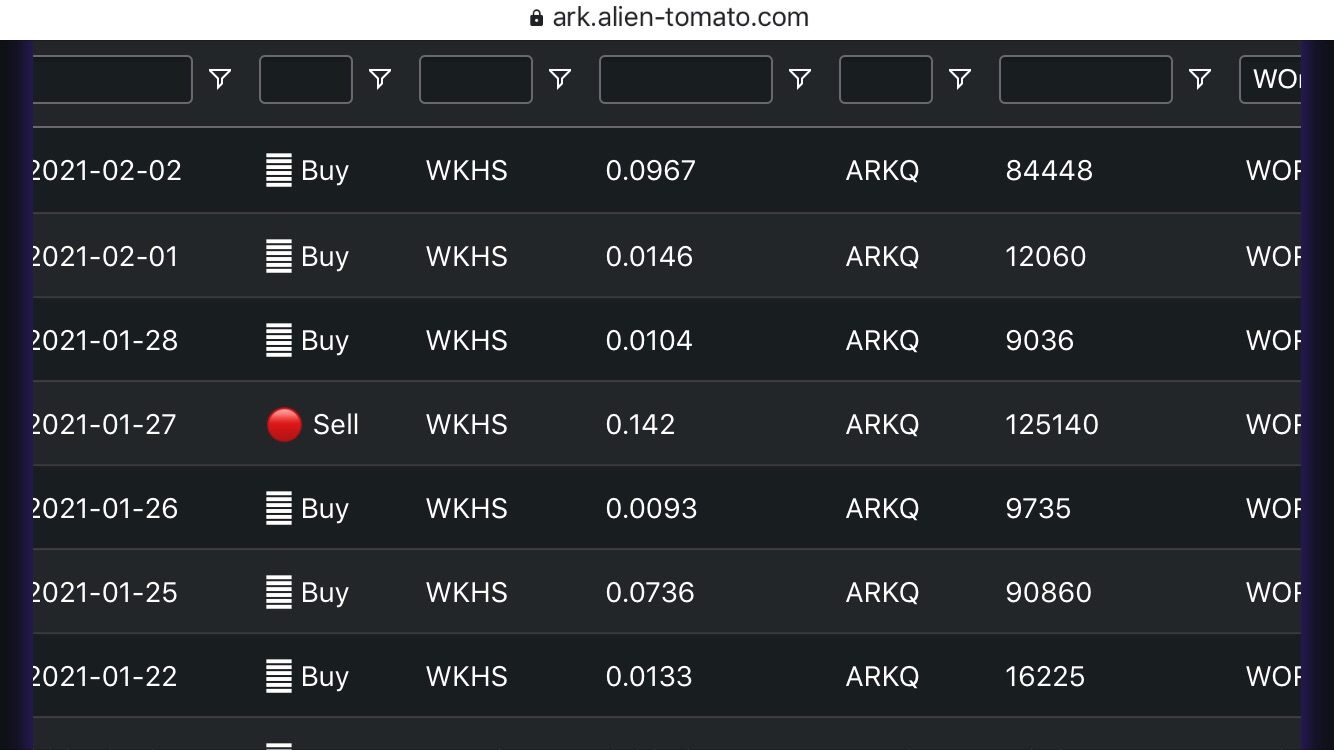Focus the filter input above the WKHS column
This screenshot has width=1334, height=750.
click(475, 79)
